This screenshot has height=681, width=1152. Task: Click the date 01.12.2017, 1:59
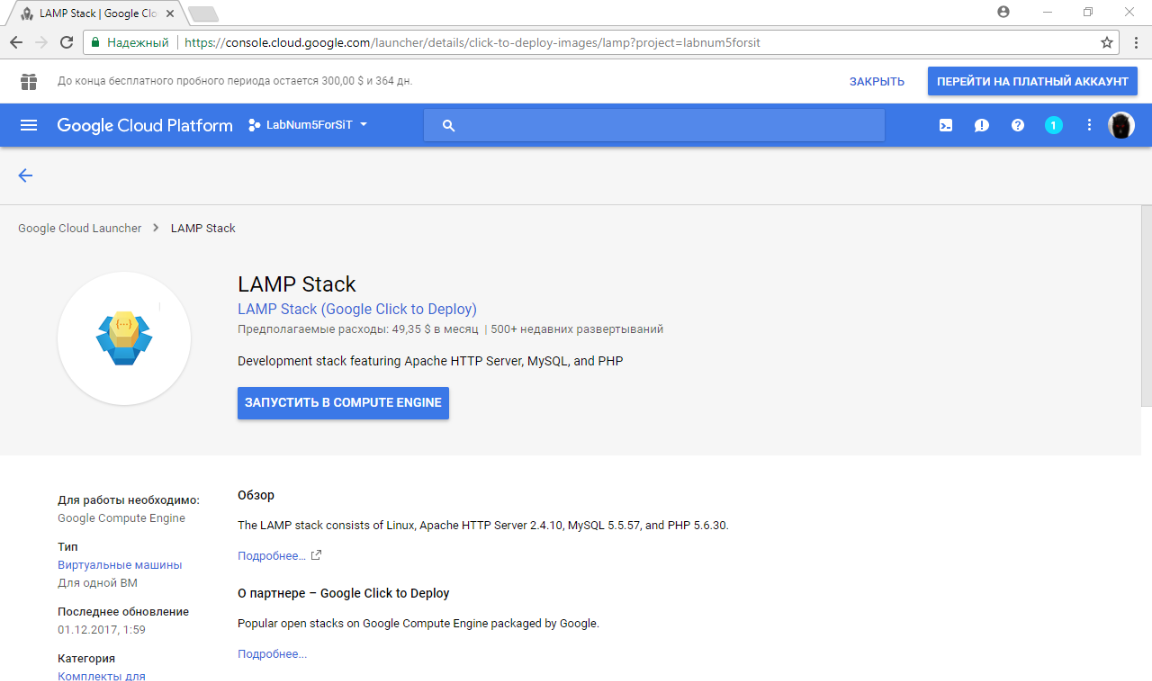point(101,630)
